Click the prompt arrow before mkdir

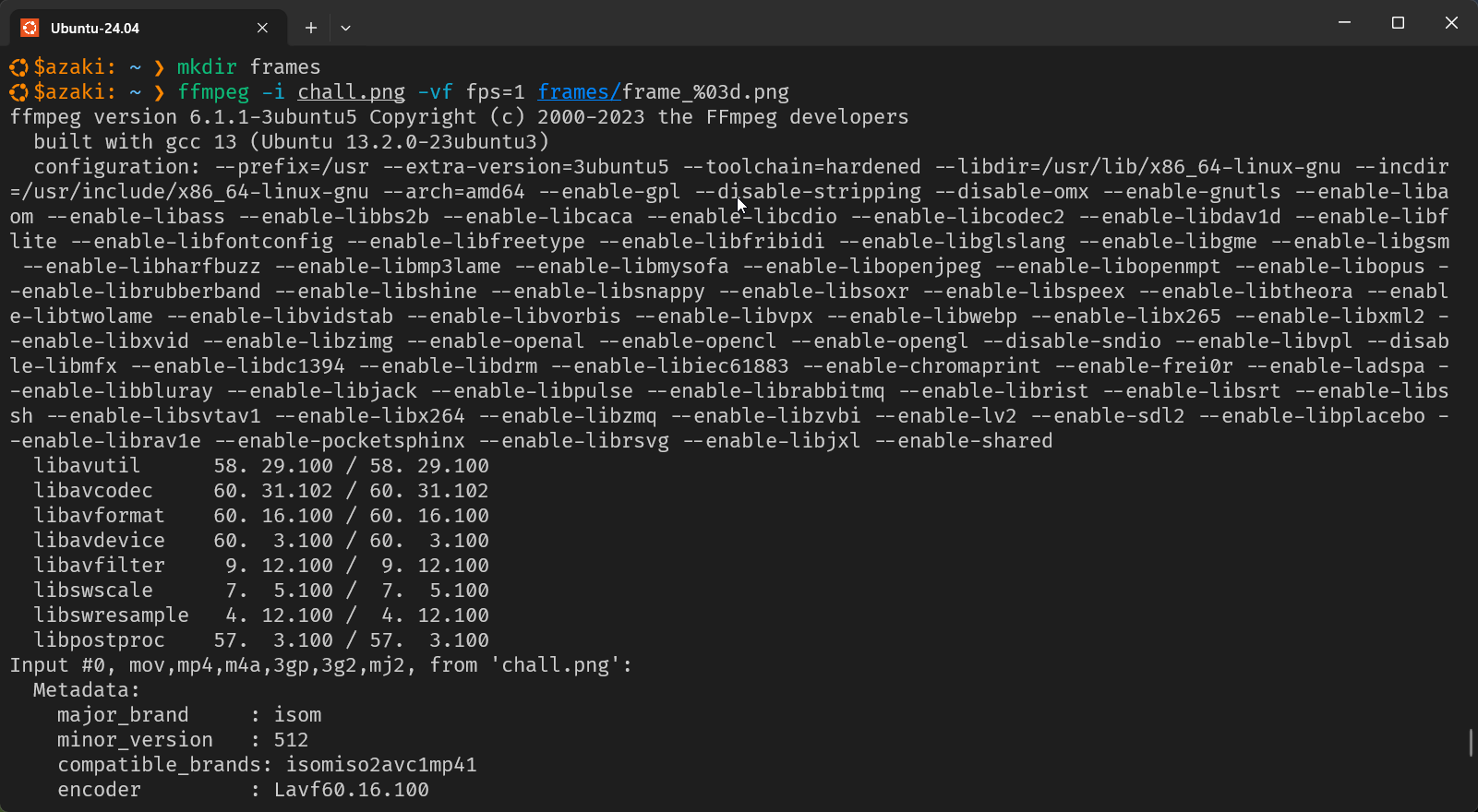(x=159, y=67)
